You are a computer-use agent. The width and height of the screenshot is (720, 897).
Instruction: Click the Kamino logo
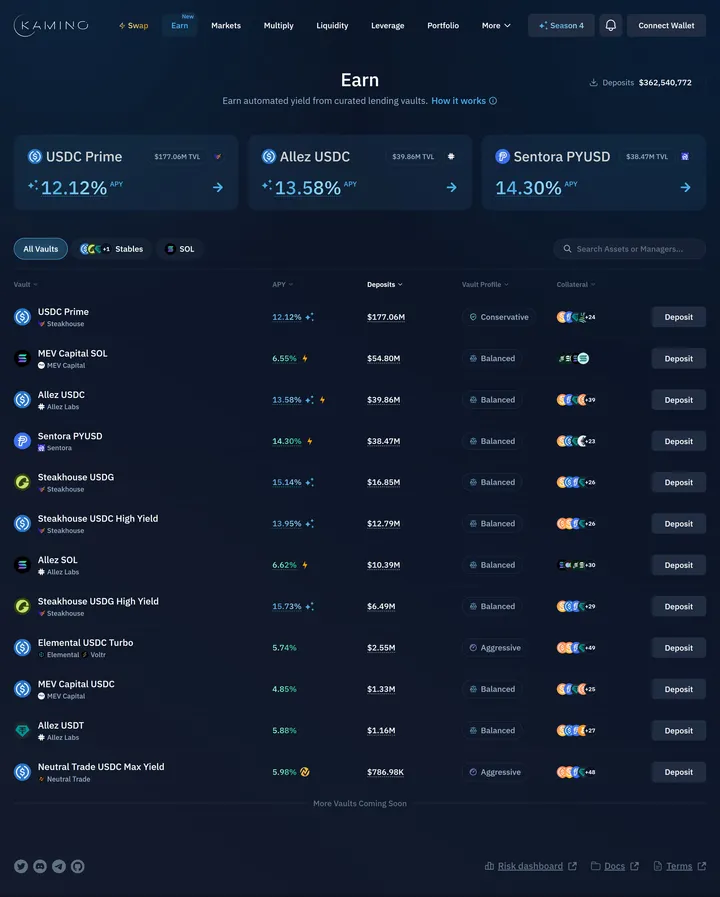[x=51, y=25]
